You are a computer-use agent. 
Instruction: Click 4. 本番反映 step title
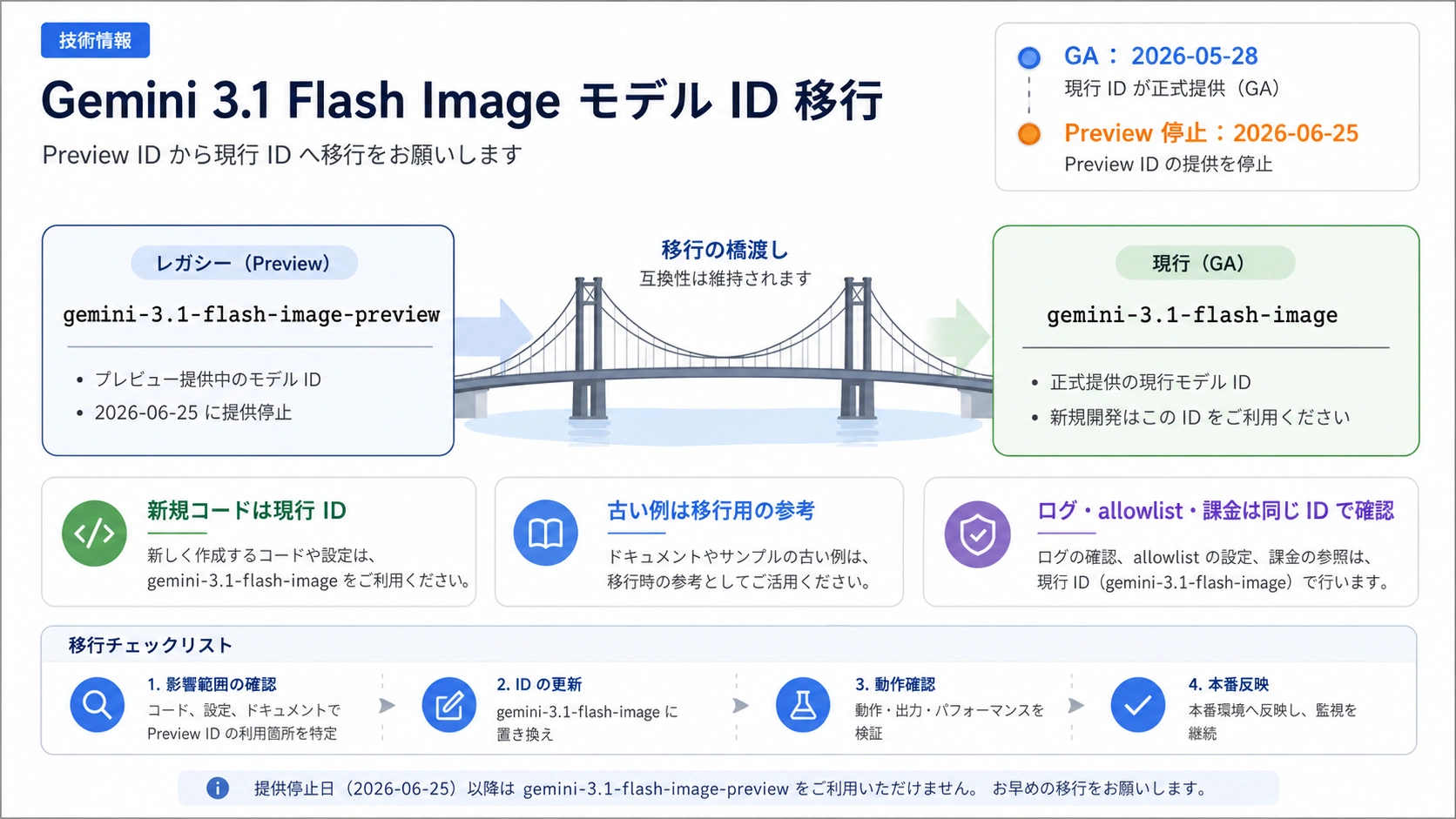[x=1229, y=684]
